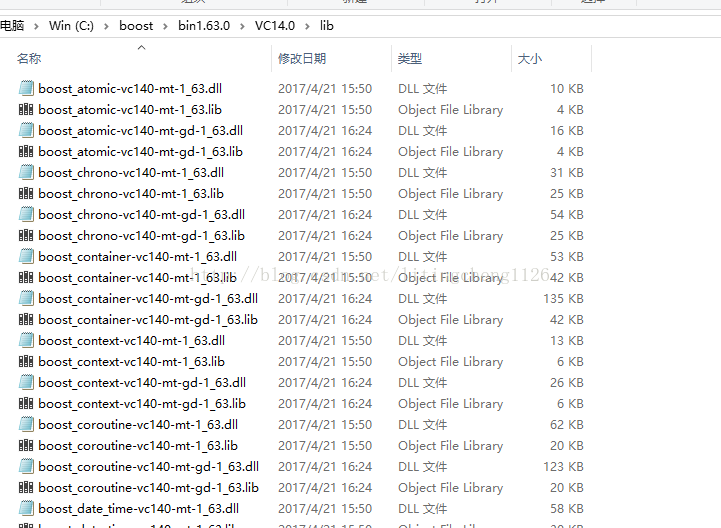
Task: Click icon of boost_container-vc140-mt-1_63.dll
Action: click(26, 257)
